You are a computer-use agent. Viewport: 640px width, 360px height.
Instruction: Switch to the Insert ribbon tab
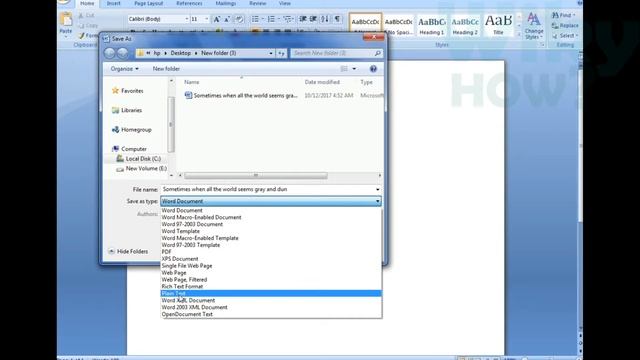click(113, 3)
